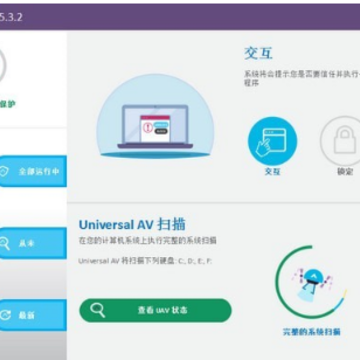
Task: Click the 完整的系统扫描 label
Action: click(x=312, y=332)
